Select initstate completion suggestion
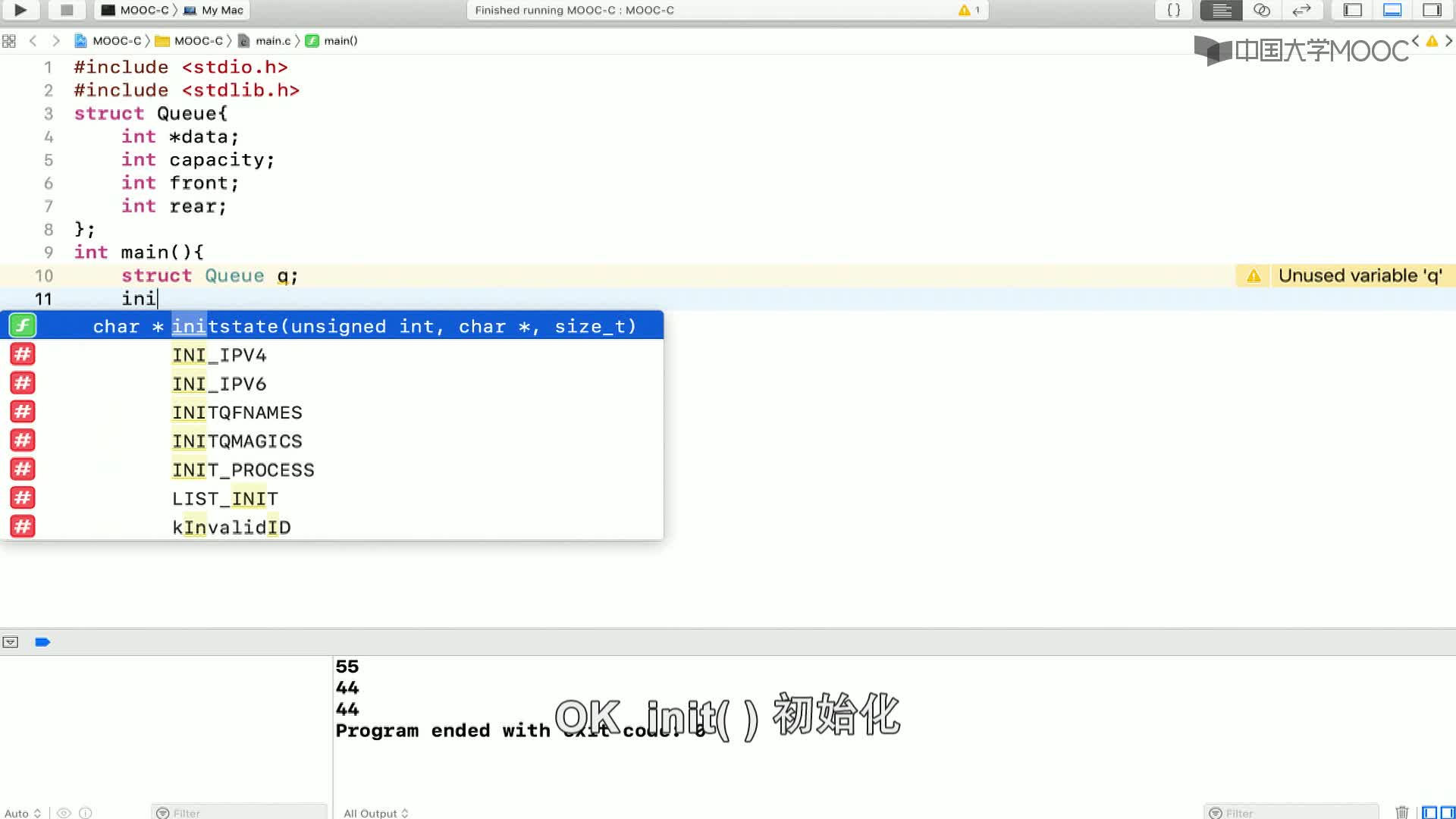Image resolution: width=1456 pixels, height=819 pixels. click(331, 326)
